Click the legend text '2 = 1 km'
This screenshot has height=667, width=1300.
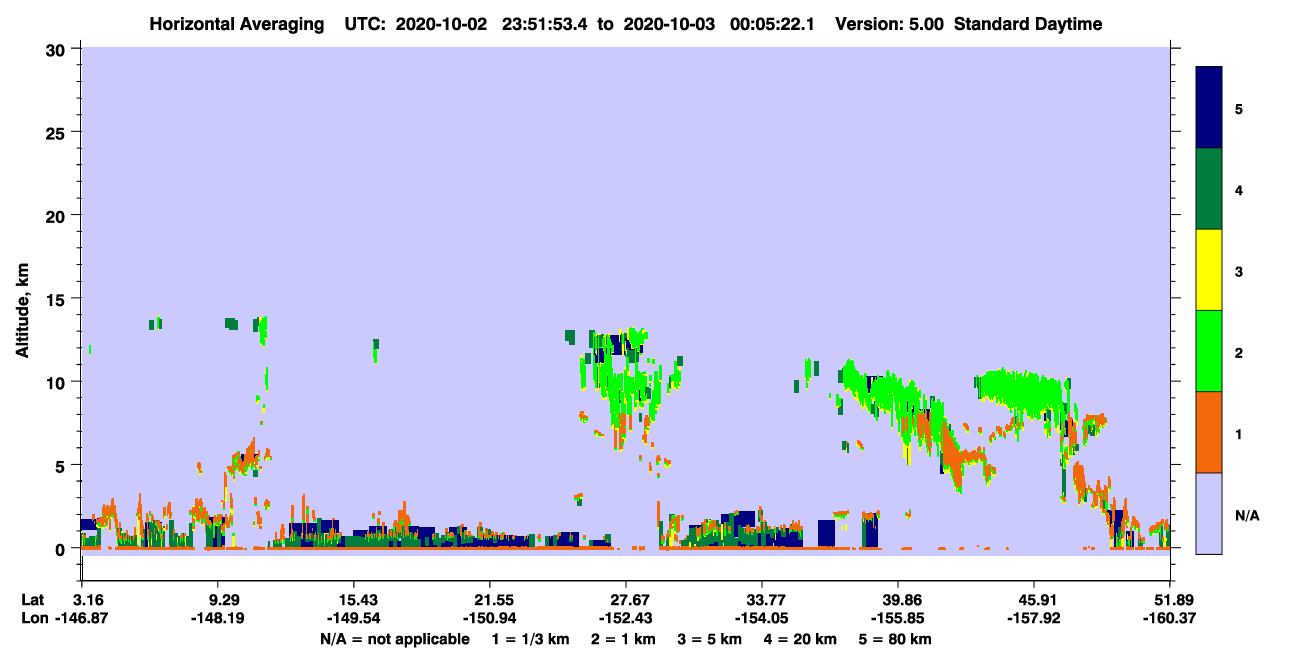pos(625,638)
